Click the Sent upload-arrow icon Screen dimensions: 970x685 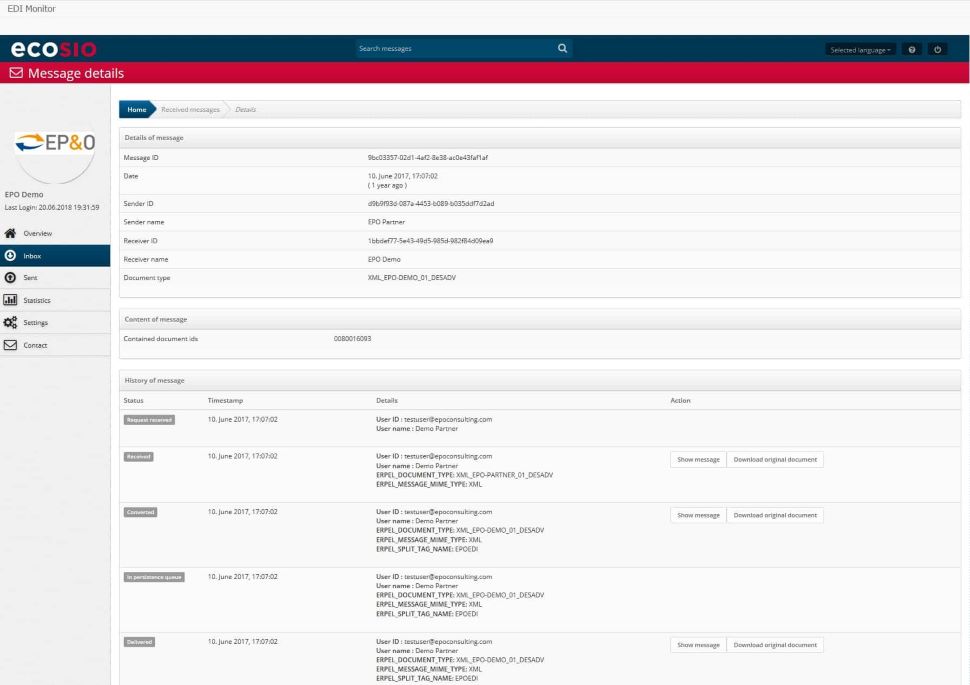[x=10, y=278]
